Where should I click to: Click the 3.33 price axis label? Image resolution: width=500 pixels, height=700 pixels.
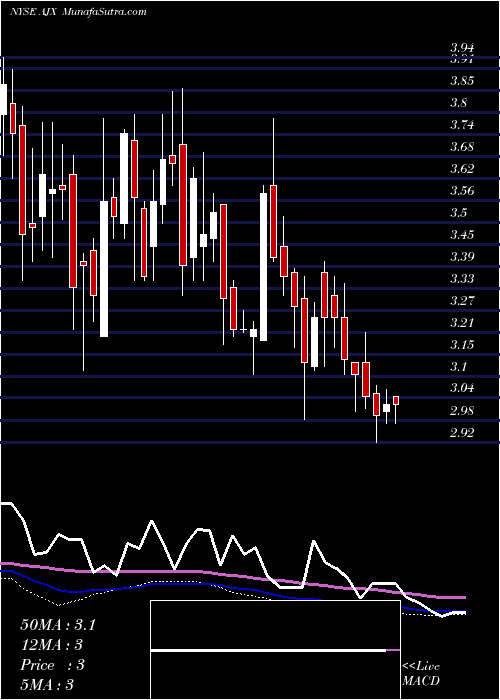462,279
